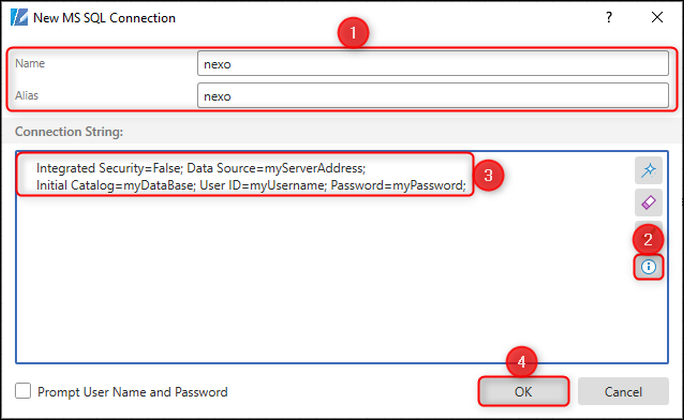
Task: Click the Connection String section header
Action: click(69, 132)
